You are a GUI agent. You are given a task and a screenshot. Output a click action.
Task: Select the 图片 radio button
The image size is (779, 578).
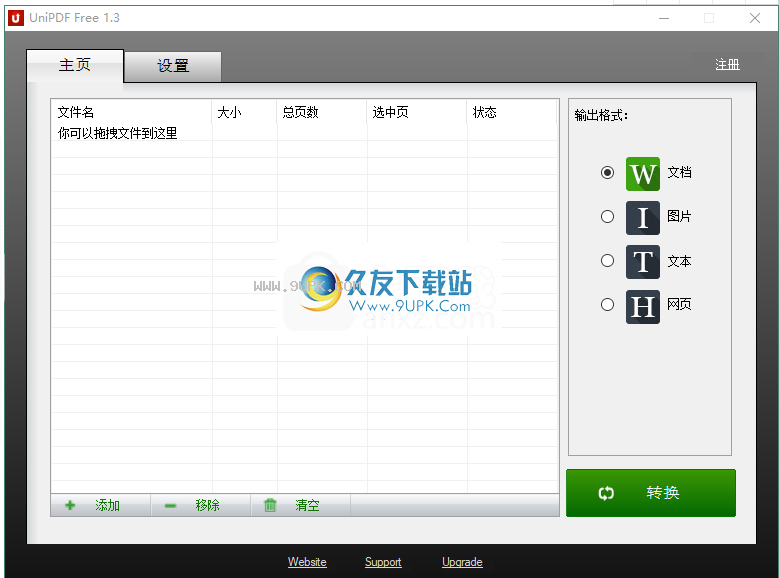click(607, 217)
